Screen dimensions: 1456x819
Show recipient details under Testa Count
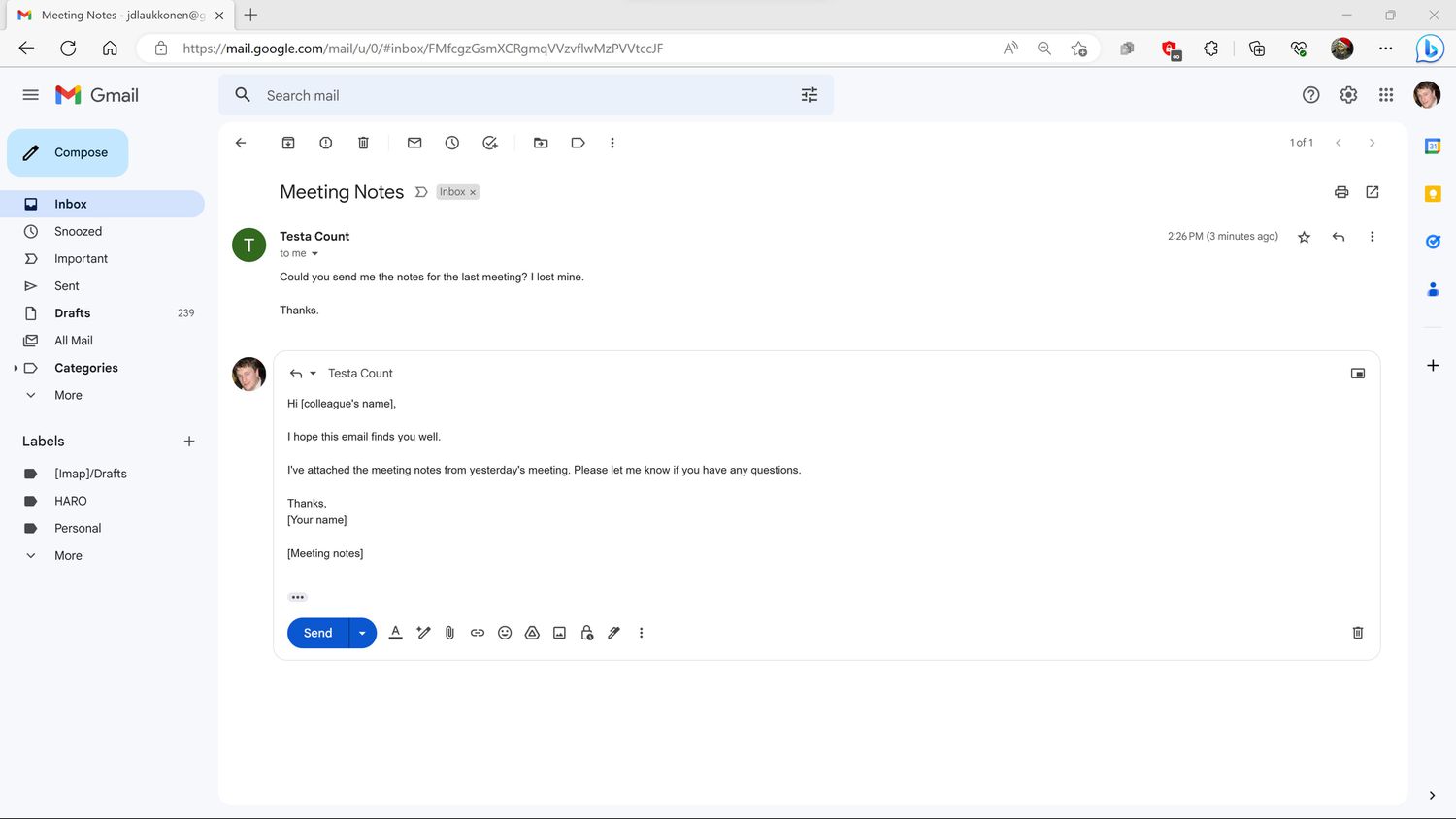point(314,254)
